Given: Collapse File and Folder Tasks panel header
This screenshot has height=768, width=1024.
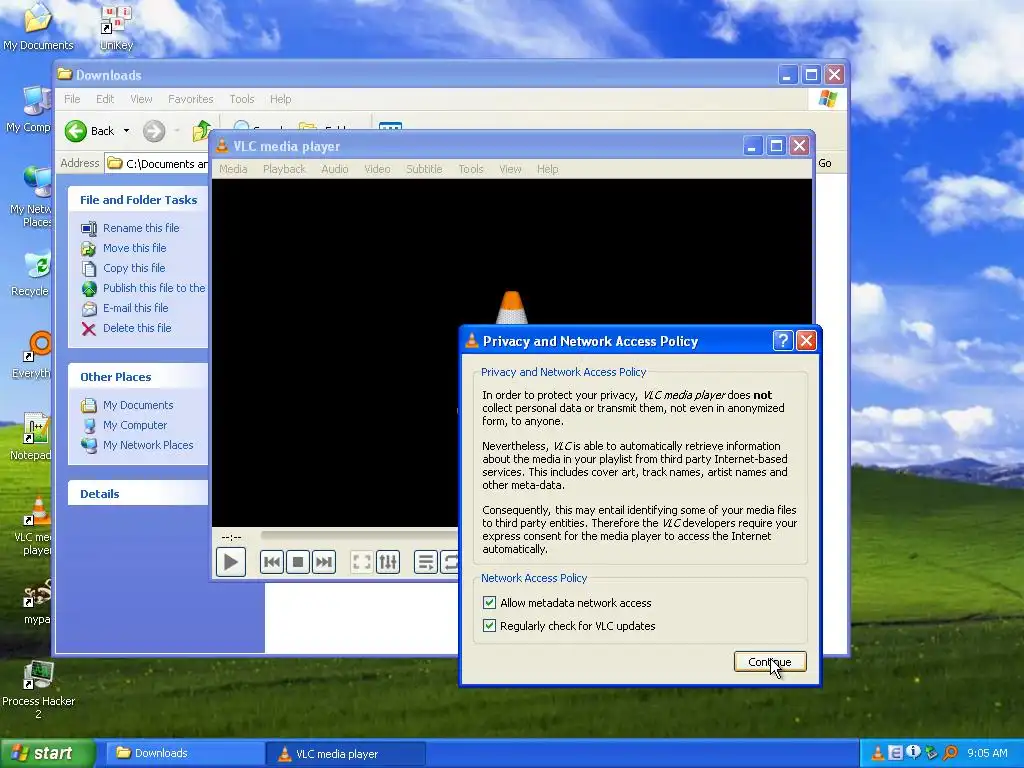Looking at the screenshot, I should coord(138,200).
